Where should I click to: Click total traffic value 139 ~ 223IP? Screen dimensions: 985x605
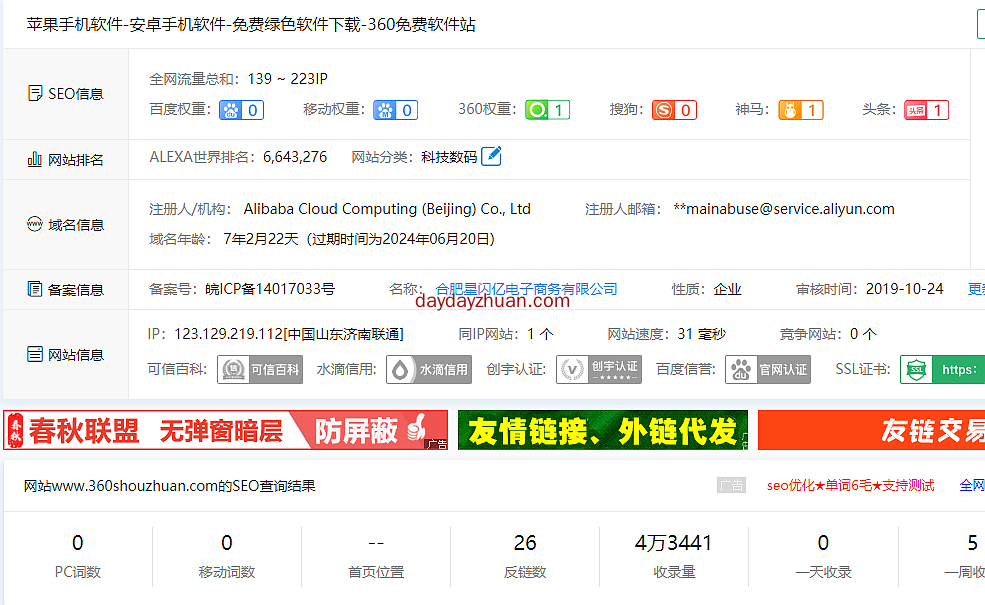coord(288,79)
